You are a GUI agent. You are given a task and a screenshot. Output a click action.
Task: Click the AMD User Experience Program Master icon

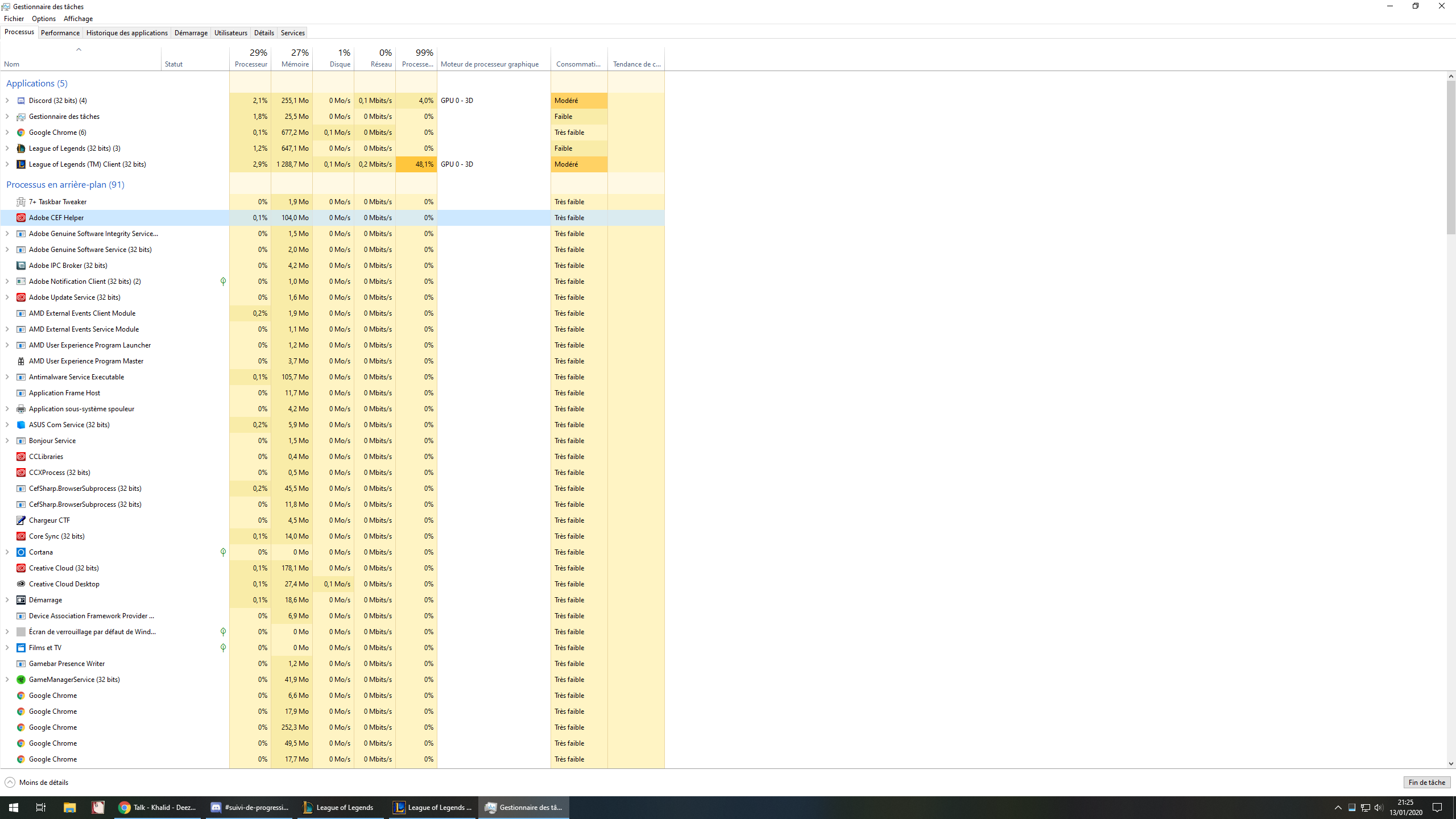[x=21, y=361]
